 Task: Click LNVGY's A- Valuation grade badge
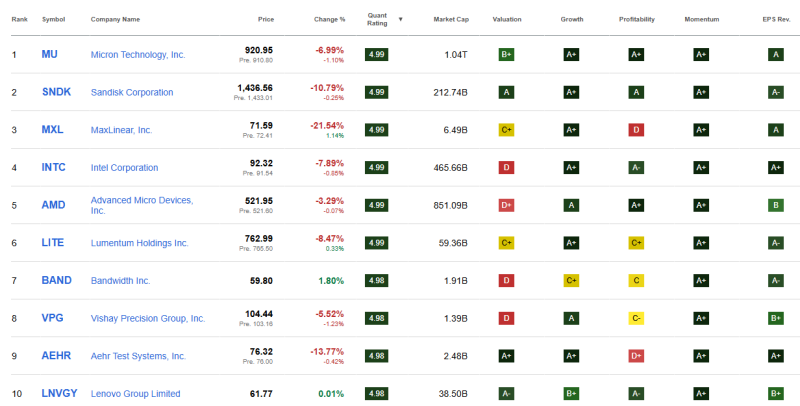pos(506,394)
